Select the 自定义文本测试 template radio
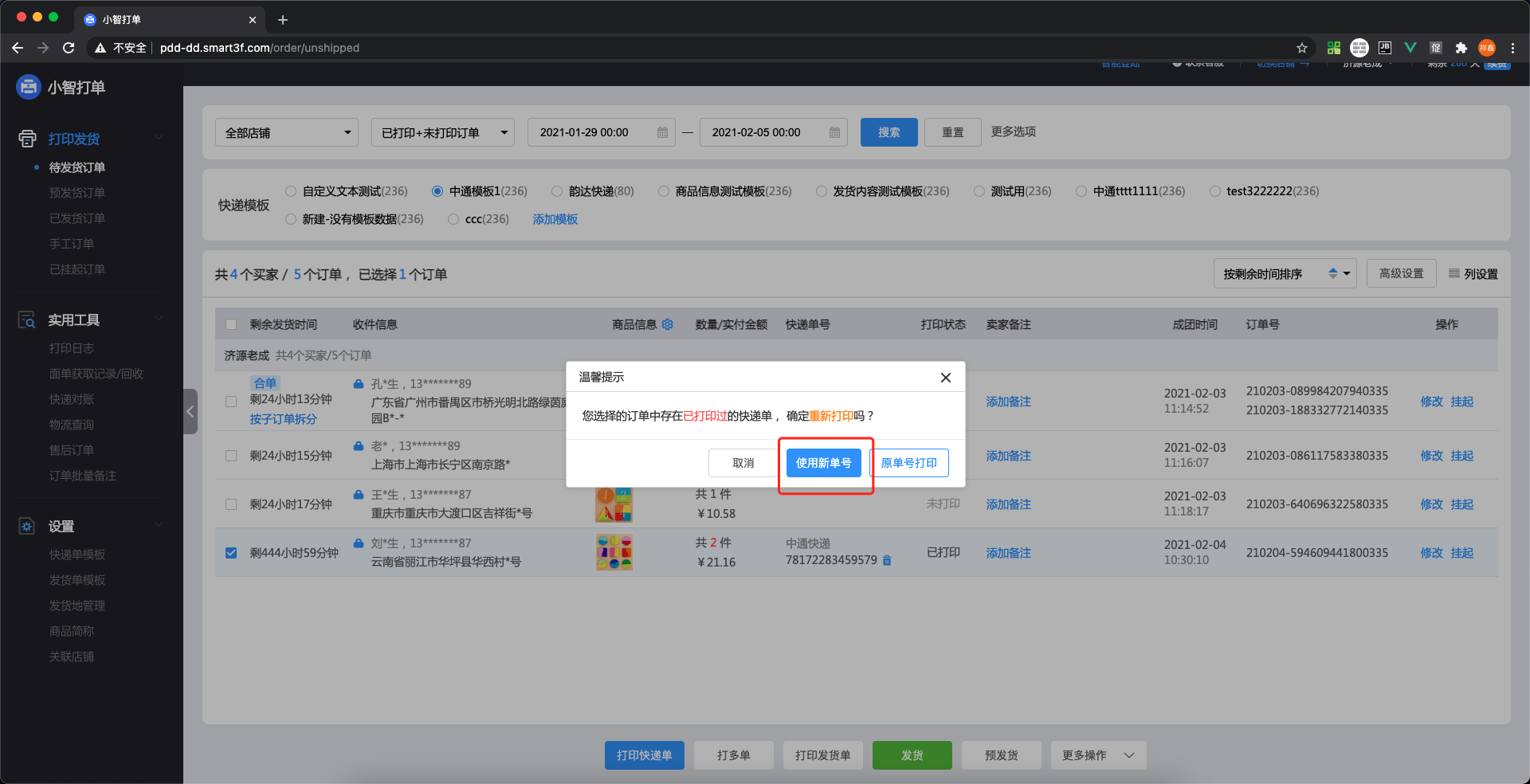The height and width of the screenshot is (784, 1530). click(291, 191)
